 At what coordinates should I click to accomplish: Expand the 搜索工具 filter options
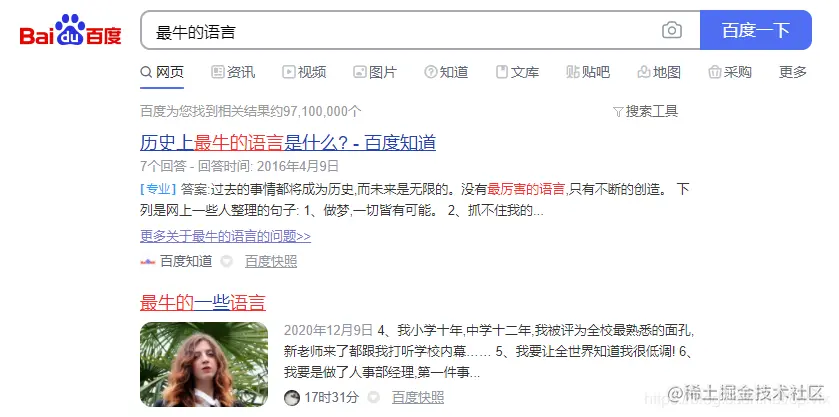645,111
